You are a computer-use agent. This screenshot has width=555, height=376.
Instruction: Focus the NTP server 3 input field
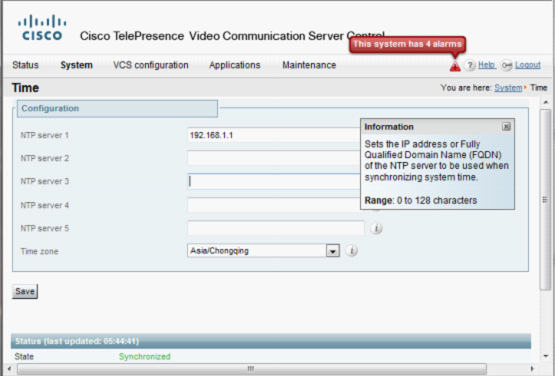coord(274,181)
